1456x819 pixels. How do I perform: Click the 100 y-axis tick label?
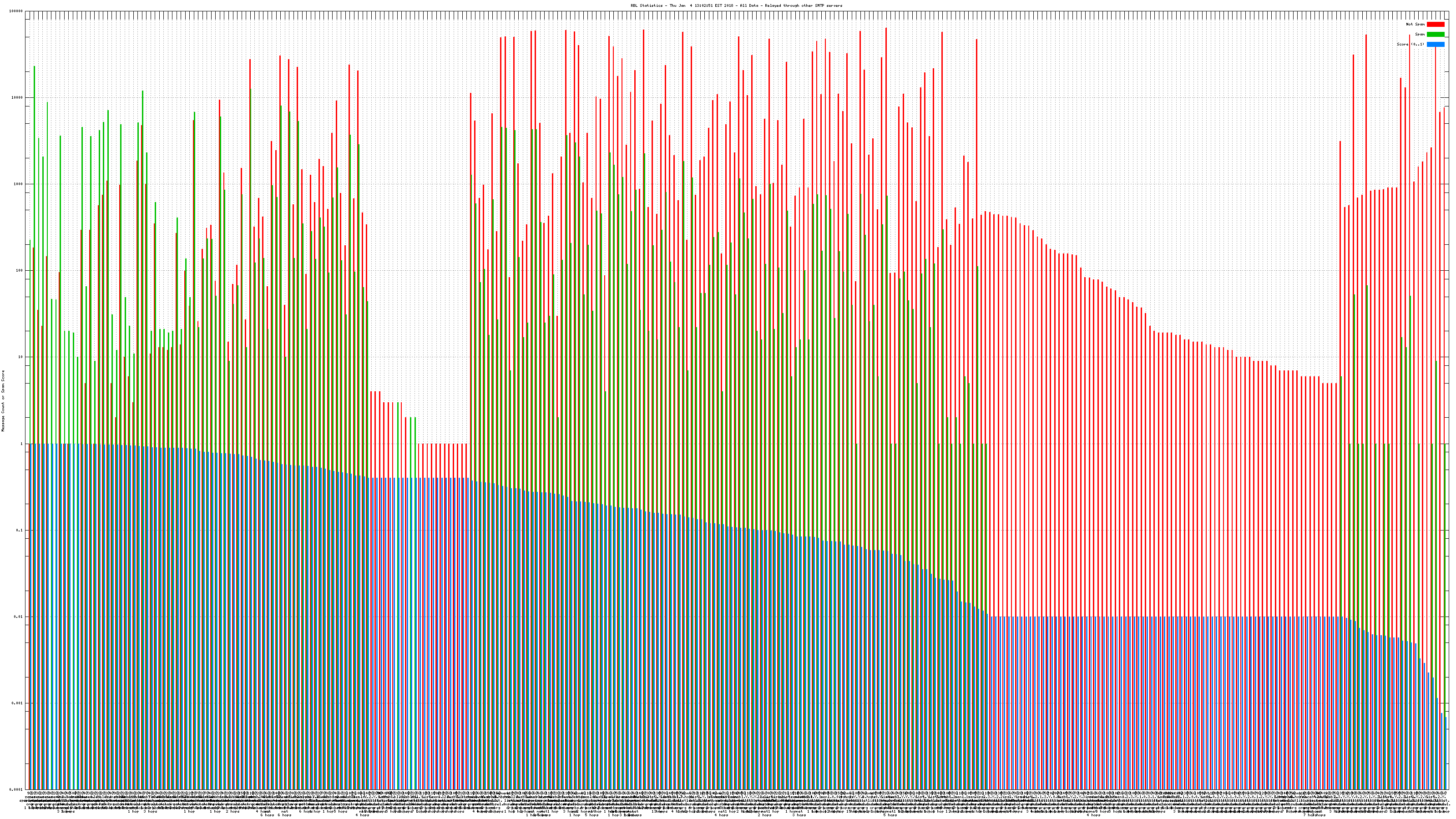coord(20,270)
